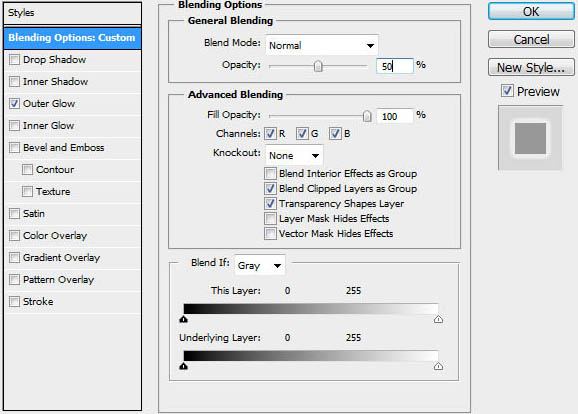This screenshot has height=414, width=578.
Task: Click This Layer white slider triangle
Action: pyautogui.click(x=438, y=319)
